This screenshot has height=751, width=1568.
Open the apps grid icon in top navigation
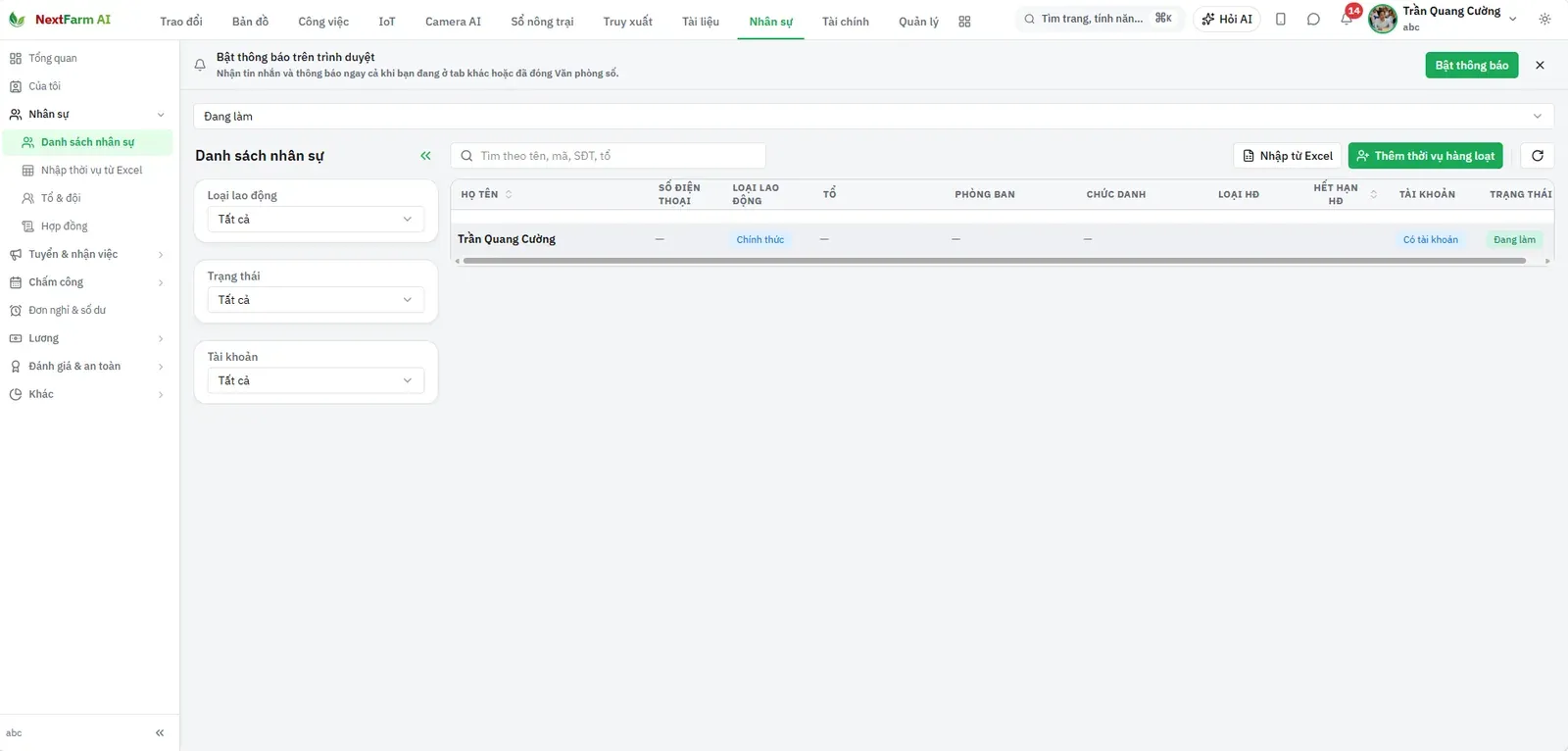pyautogui.click(x=964, y=22)
